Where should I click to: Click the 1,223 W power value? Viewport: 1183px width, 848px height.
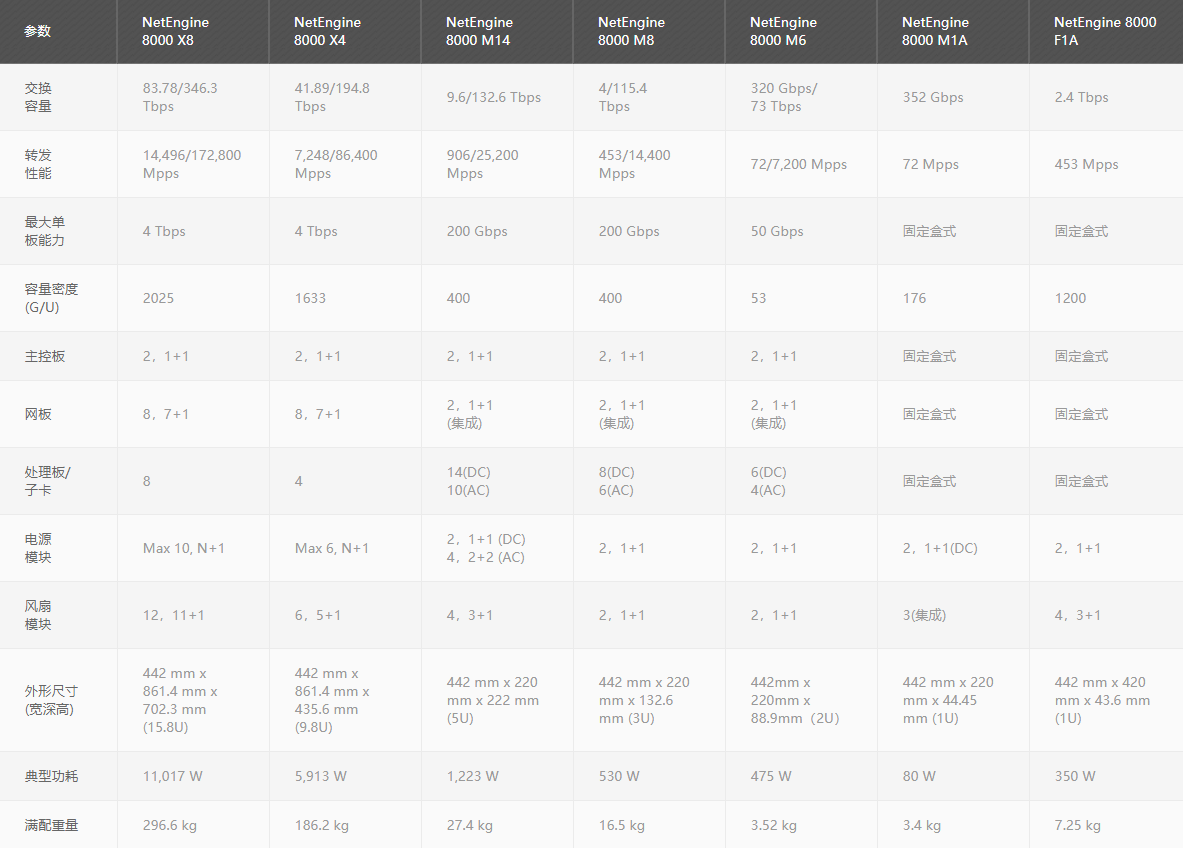tap(472, 776)
